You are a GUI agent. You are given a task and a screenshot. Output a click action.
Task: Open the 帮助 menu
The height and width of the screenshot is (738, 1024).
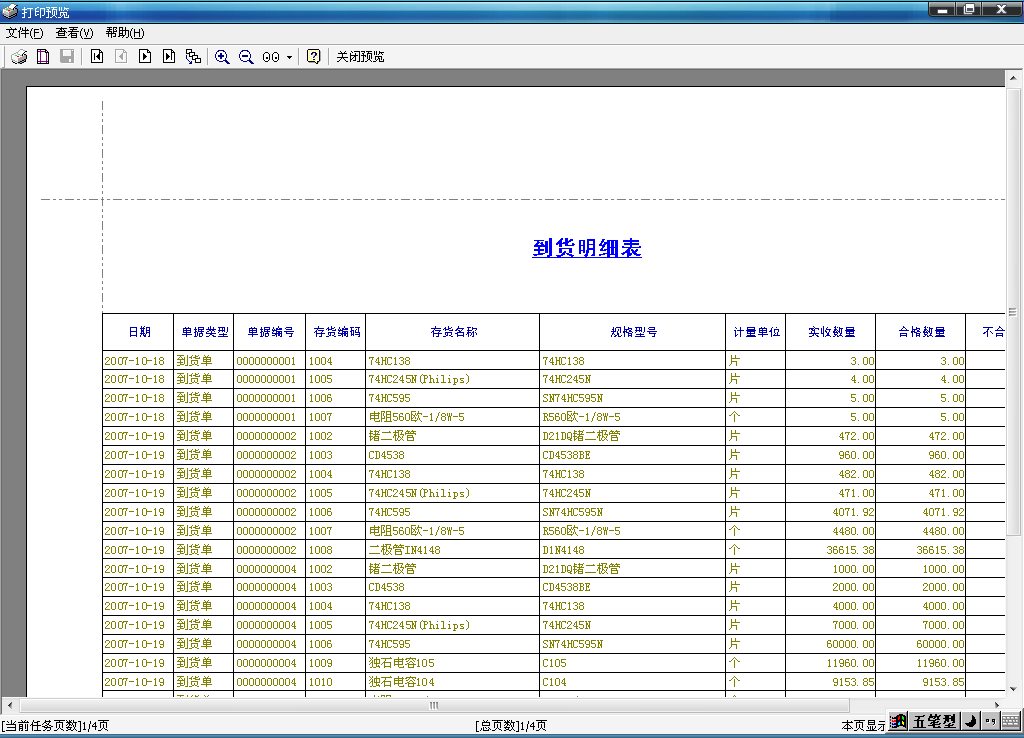124,33
